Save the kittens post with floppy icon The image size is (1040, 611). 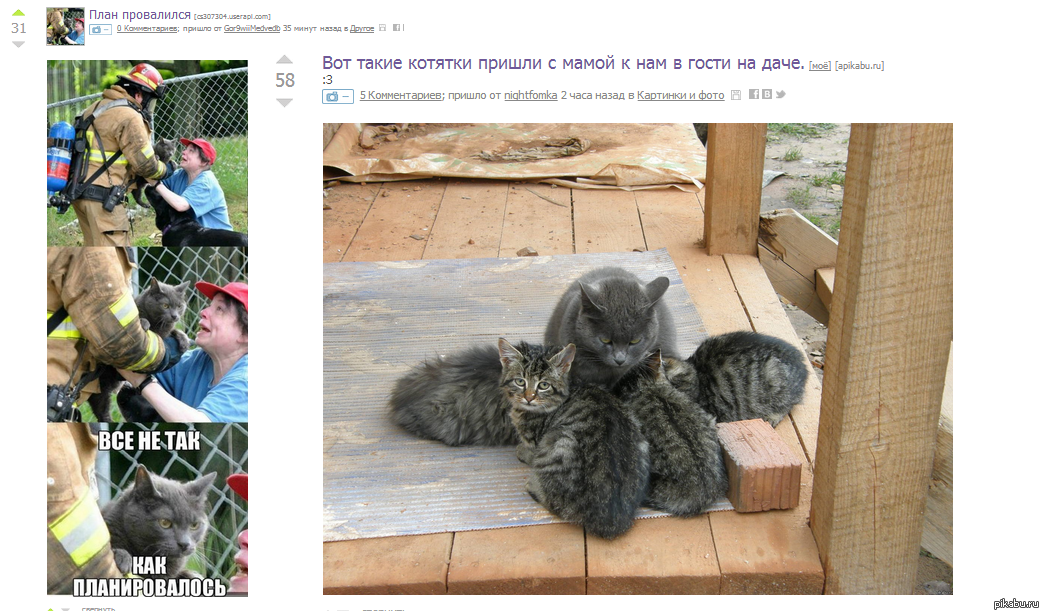point(736,95)
